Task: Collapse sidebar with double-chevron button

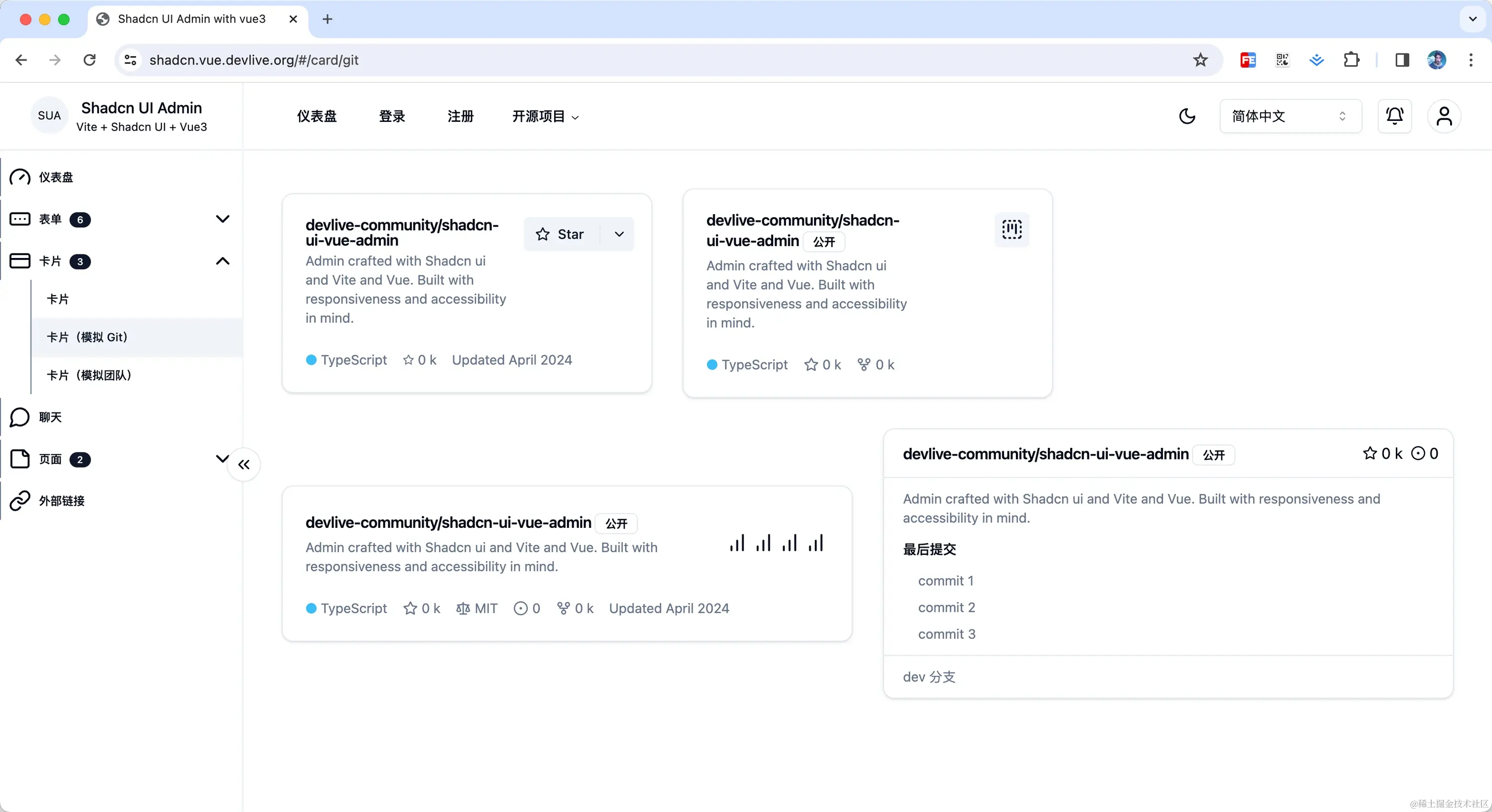Action: 244,465
